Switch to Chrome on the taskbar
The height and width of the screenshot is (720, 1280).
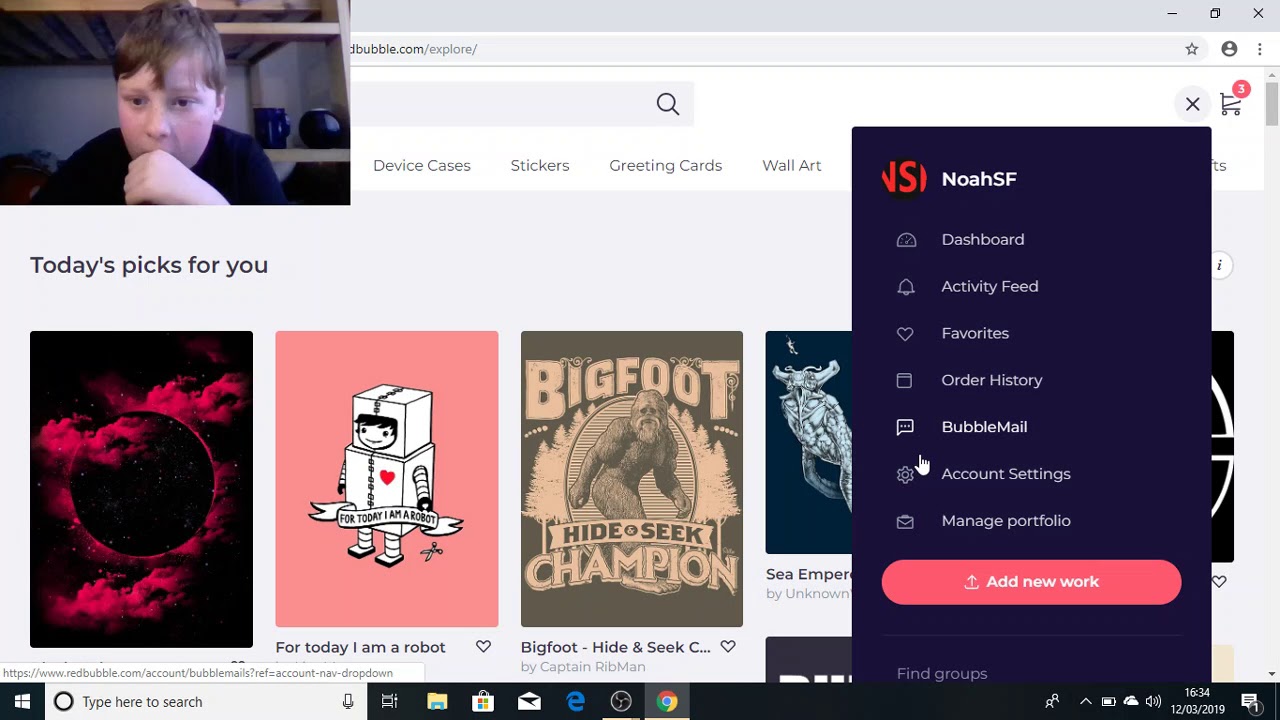click(667, 702)
